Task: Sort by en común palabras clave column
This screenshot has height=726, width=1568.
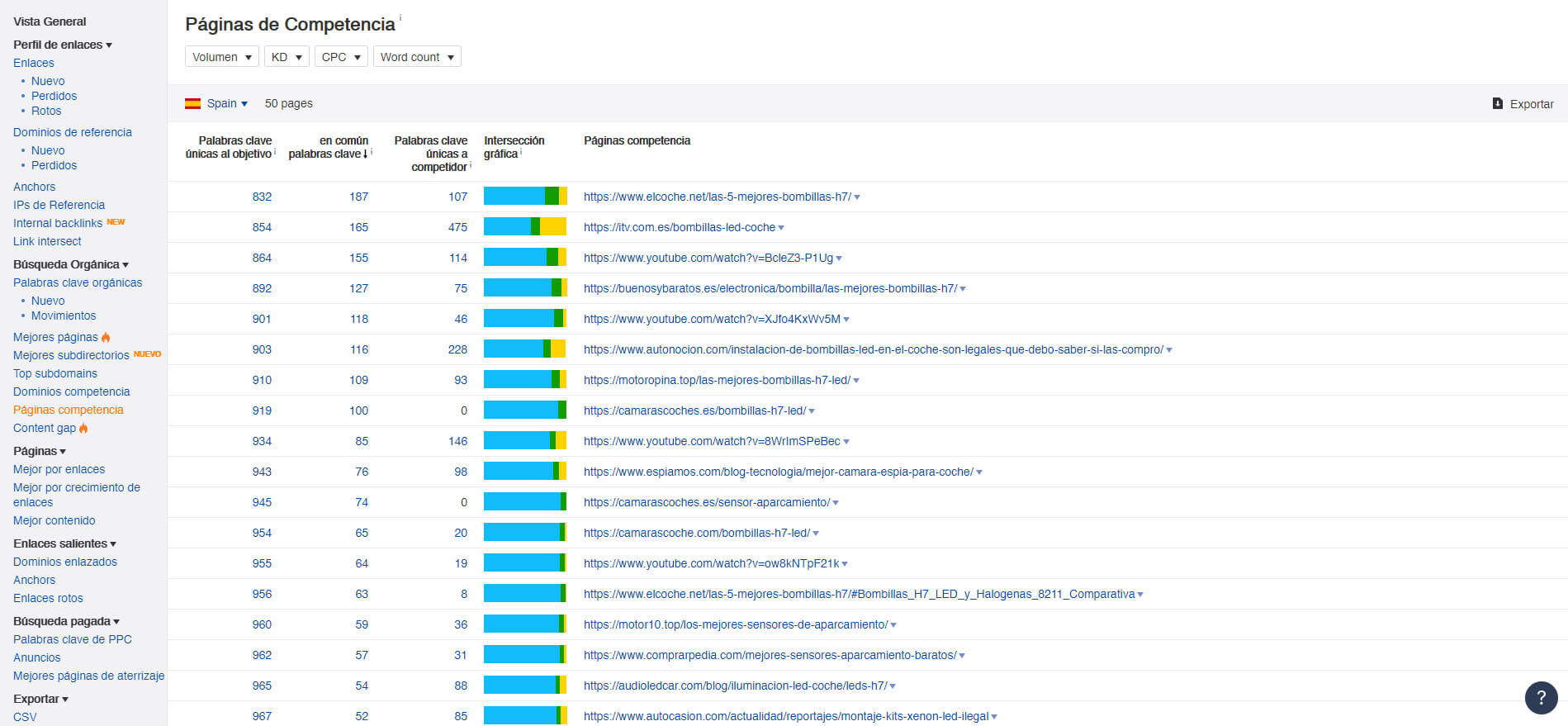Action: pos(329,147)
